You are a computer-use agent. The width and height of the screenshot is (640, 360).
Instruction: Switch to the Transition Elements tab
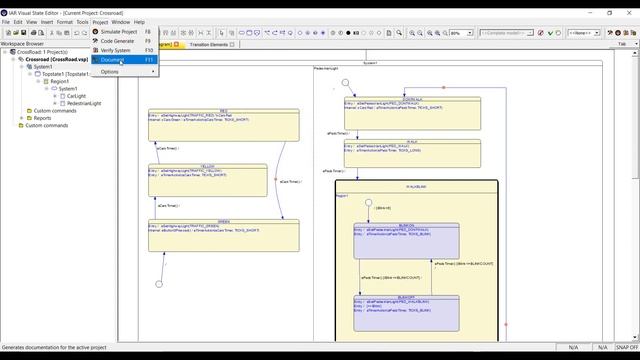pyautogui.click(x=209, y=44)
